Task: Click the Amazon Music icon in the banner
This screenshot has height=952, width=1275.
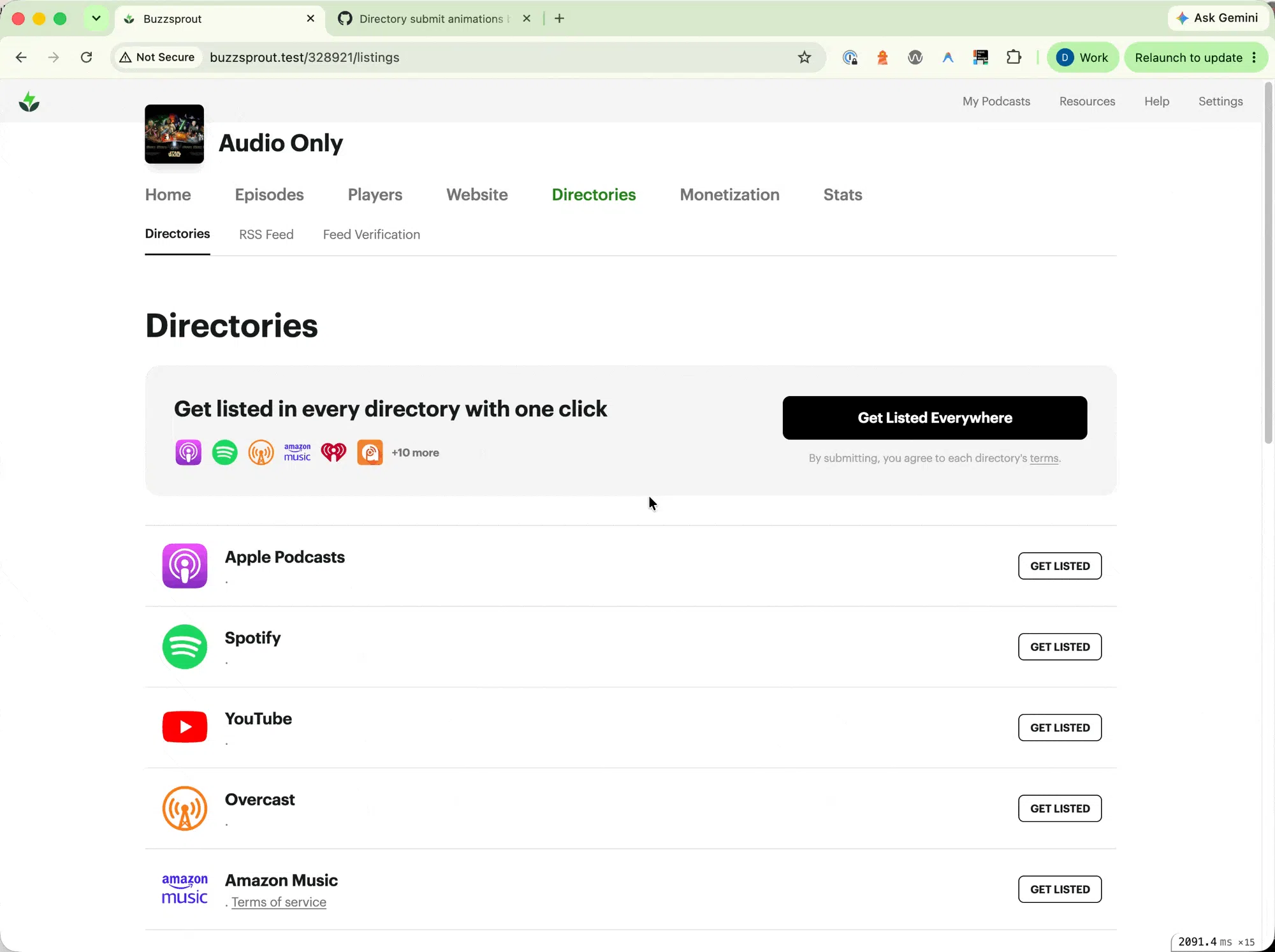Action: 297,452
